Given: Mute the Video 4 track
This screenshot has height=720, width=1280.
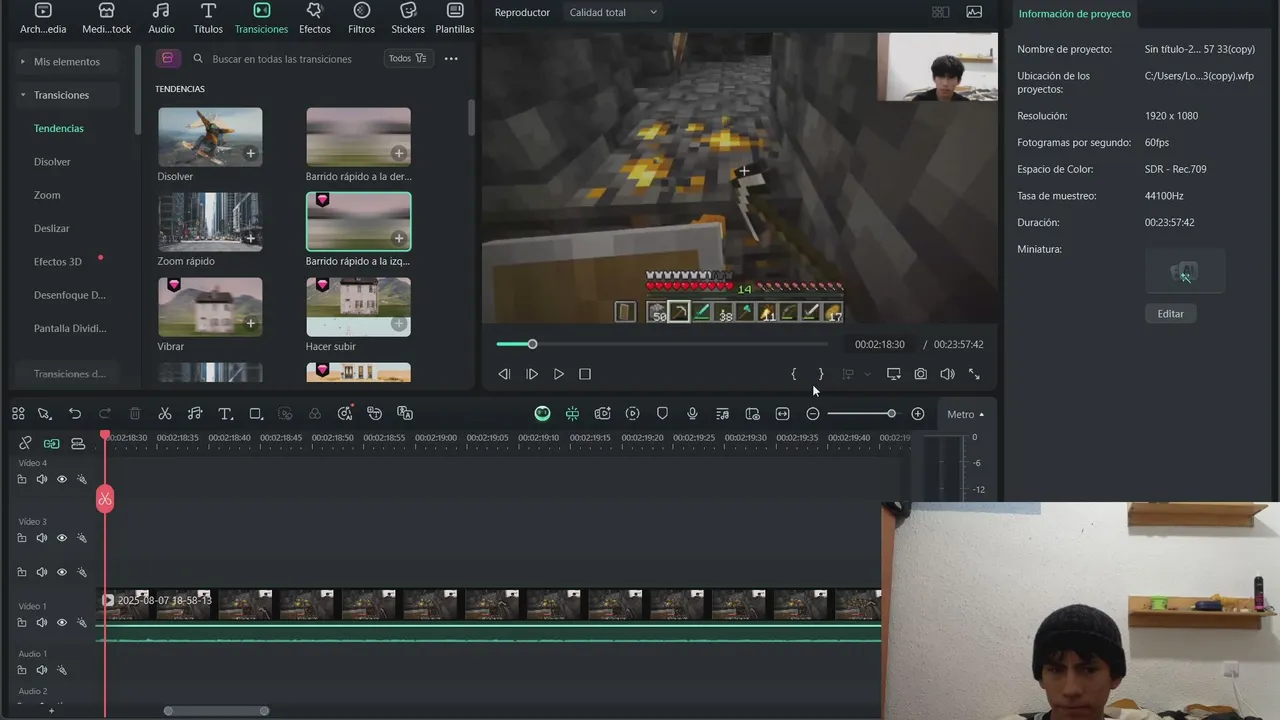Looking at the screenshot, I should (42, 480).
